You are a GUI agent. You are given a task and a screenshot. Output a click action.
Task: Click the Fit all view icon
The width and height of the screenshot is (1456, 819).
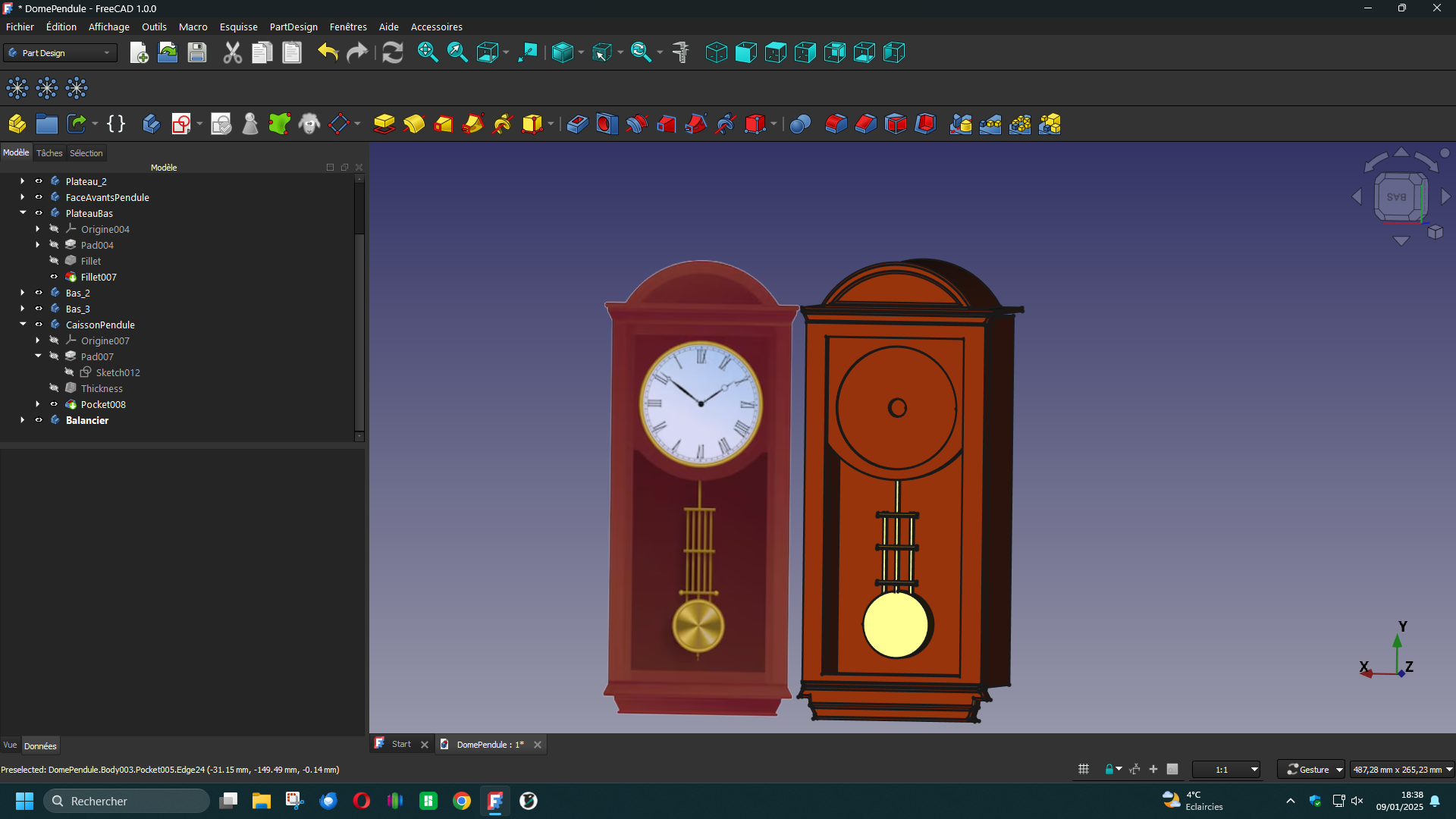[428, 52]
